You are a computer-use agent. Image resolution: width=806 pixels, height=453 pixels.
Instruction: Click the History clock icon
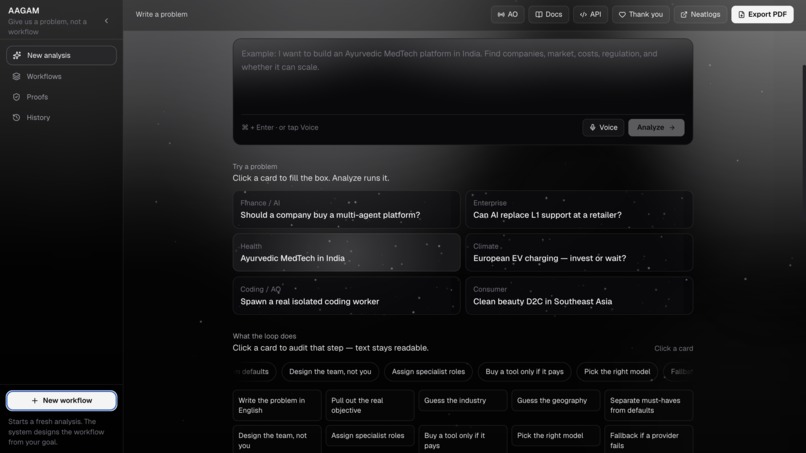coord(16,117)
